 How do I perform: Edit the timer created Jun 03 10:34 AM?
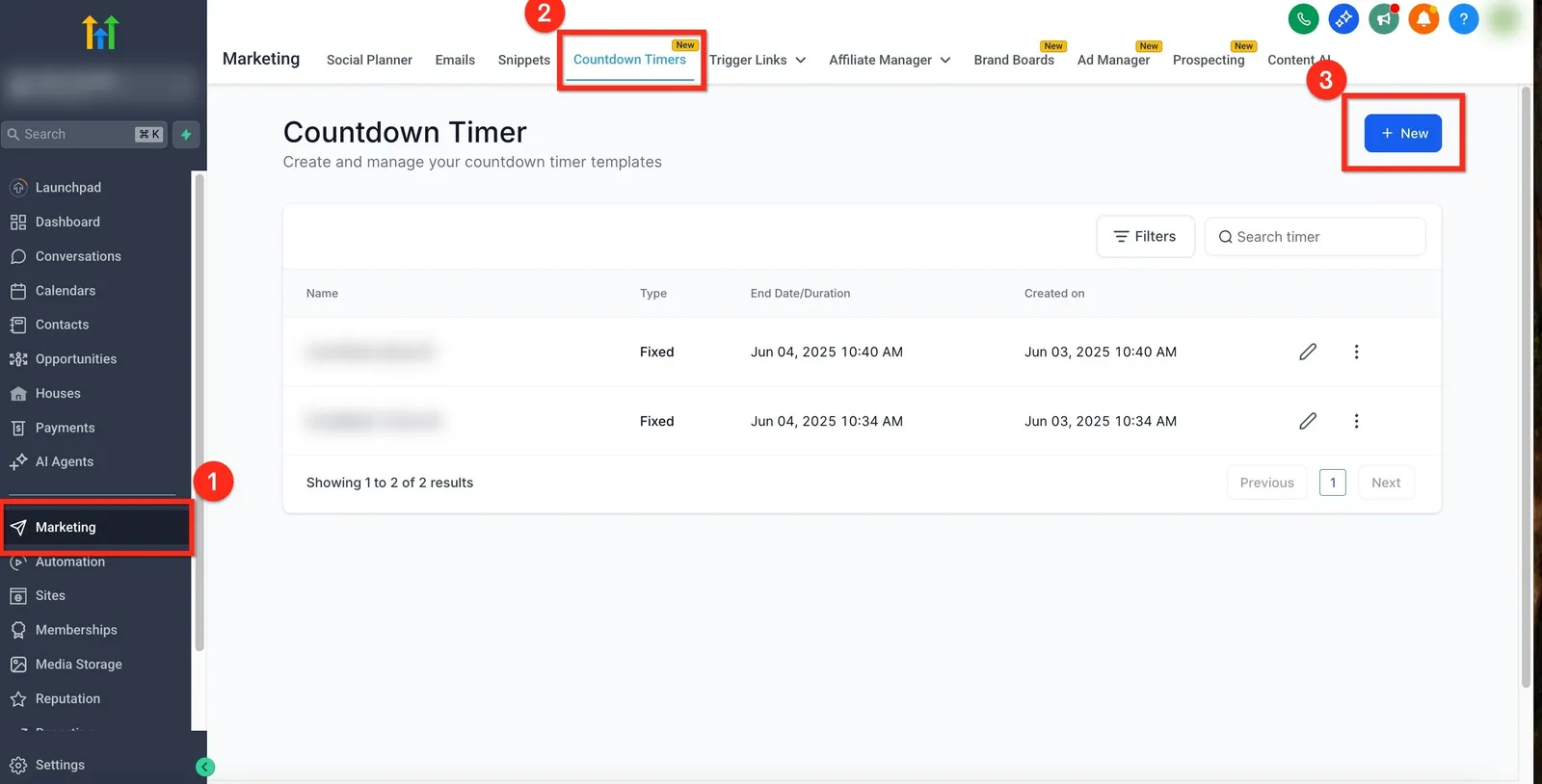(1308, 421)
